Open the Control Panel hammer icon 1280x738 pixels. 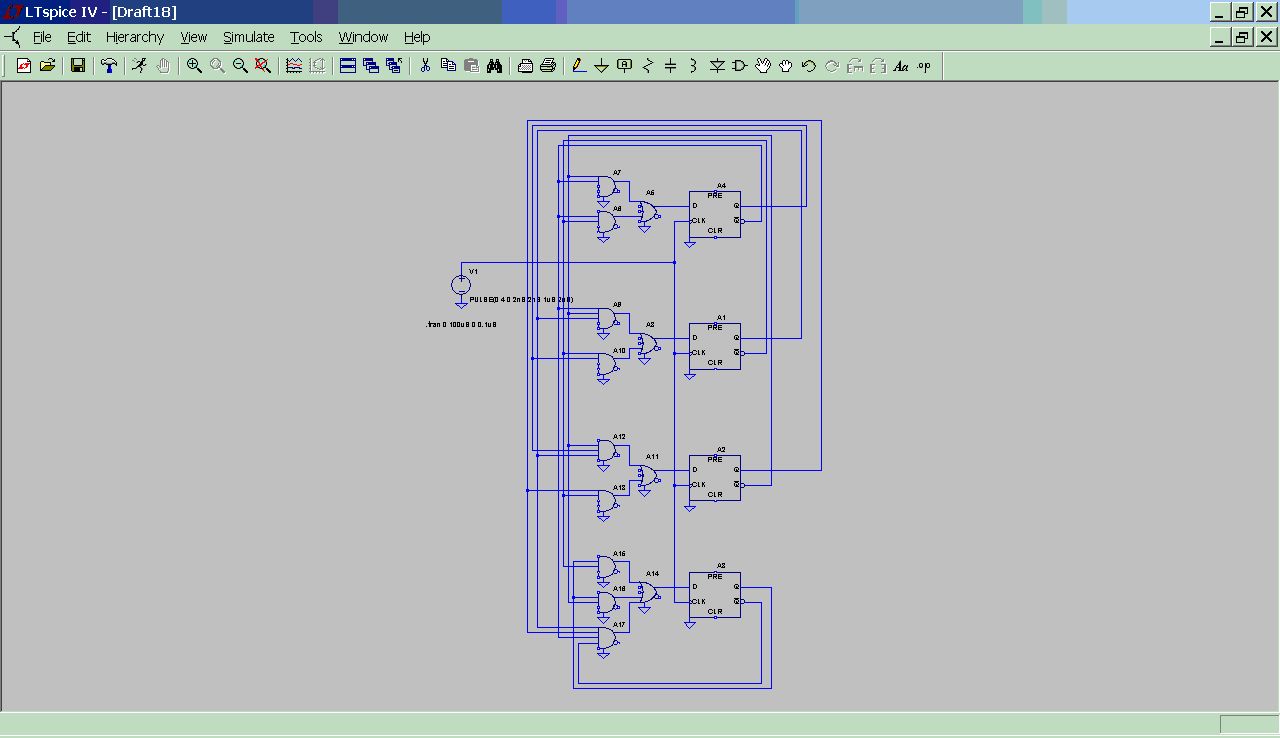pyautogui.click(x=109, y=66)
